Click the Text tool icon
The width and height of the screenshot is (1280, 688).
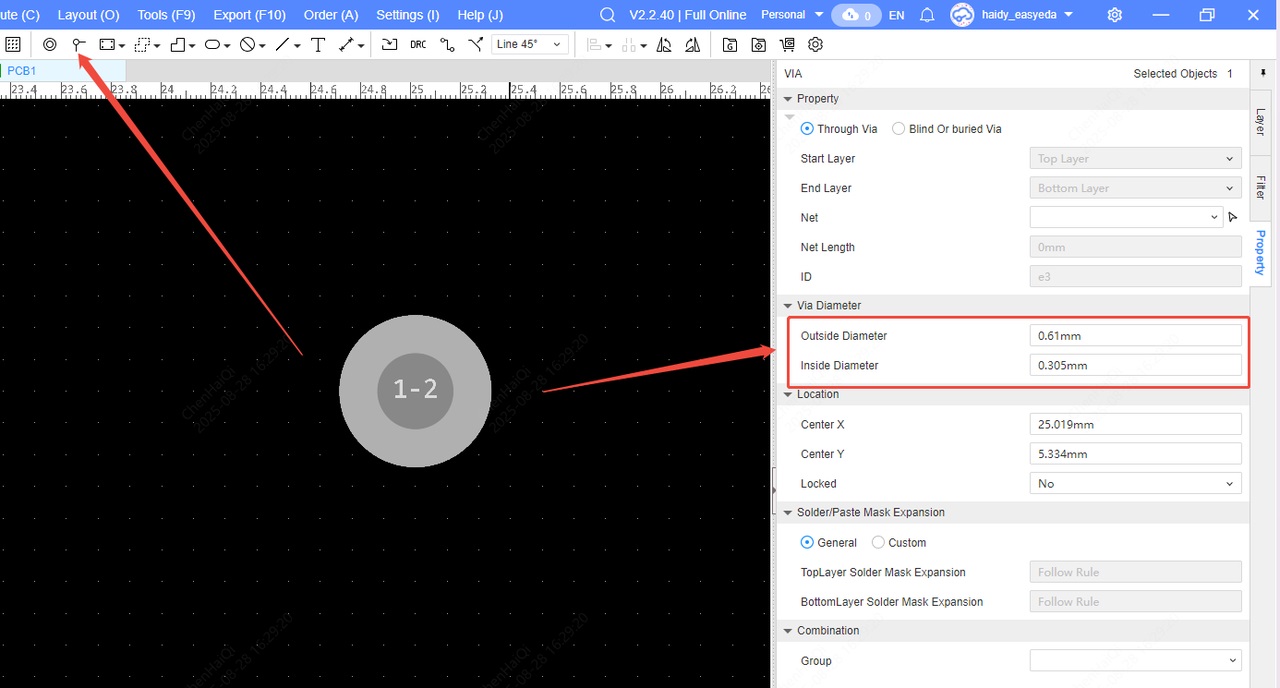pos(318,45)
